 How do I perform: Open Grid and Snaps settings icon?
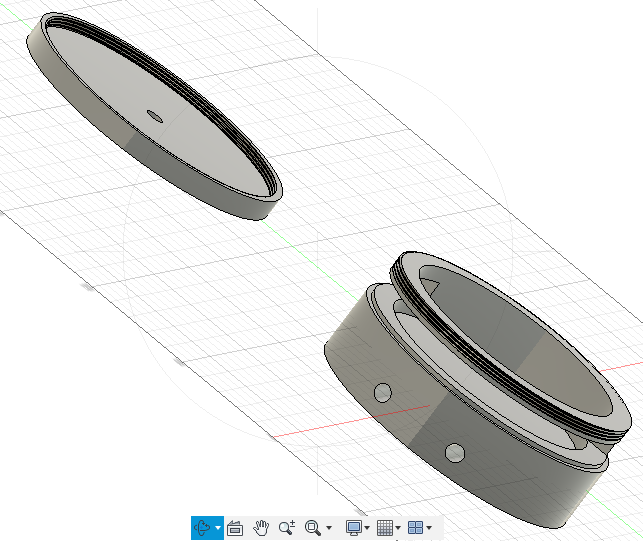[x=385, y=527]
